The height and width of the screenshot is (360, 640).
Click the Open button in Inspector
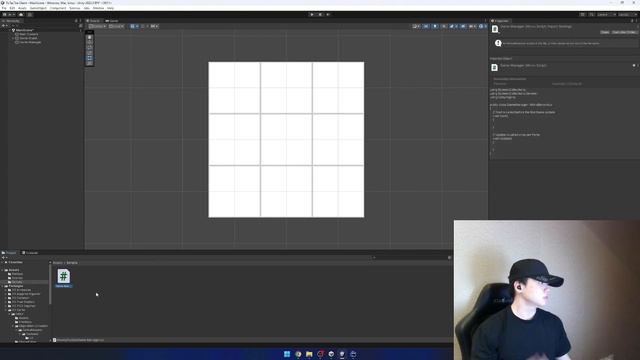pyautogui.click(x=605, y=32)
